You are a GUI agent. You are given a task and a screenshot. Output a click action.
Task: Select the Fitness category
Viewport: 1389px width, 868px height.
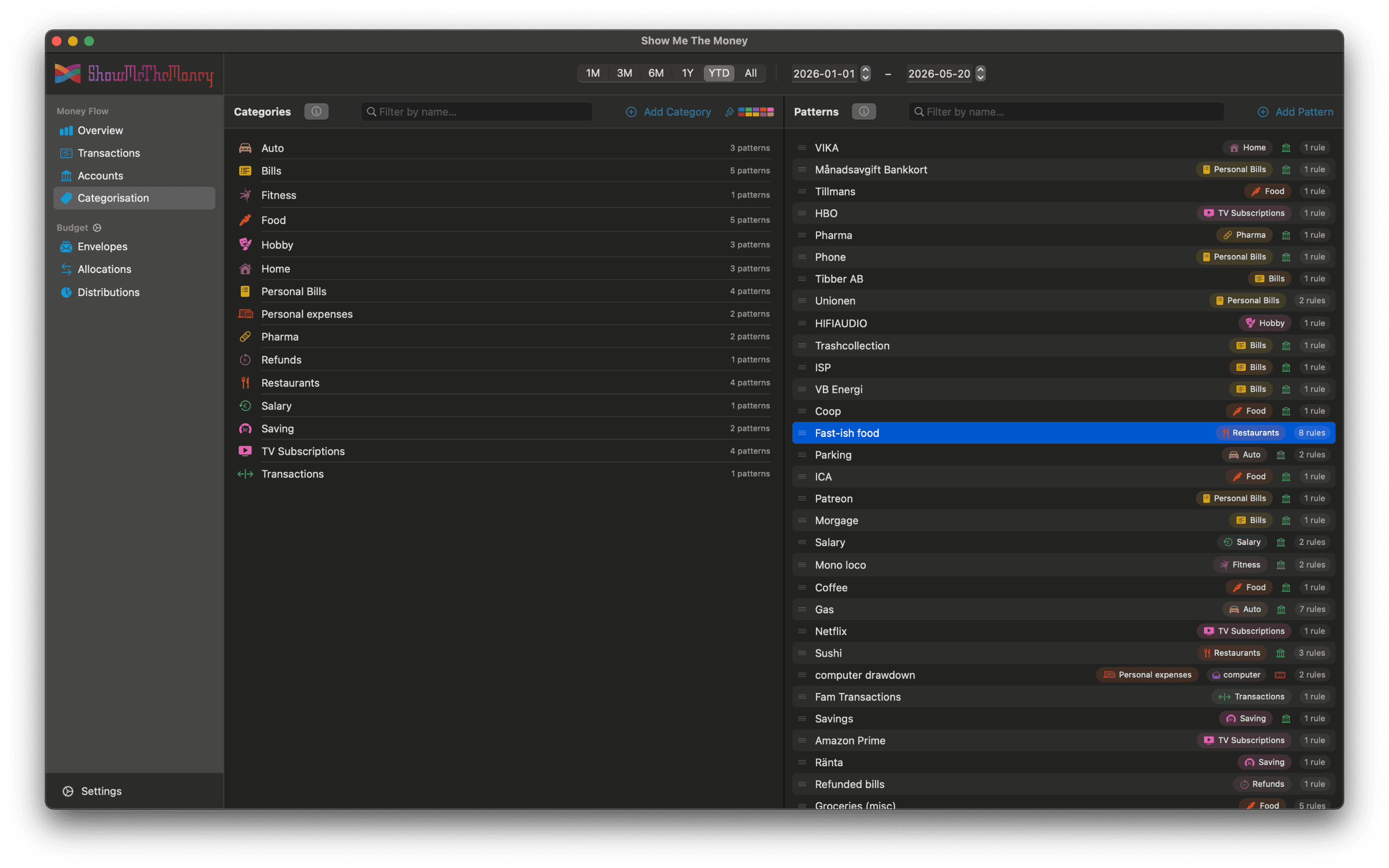pyautogui.click(x=504, y=195)
